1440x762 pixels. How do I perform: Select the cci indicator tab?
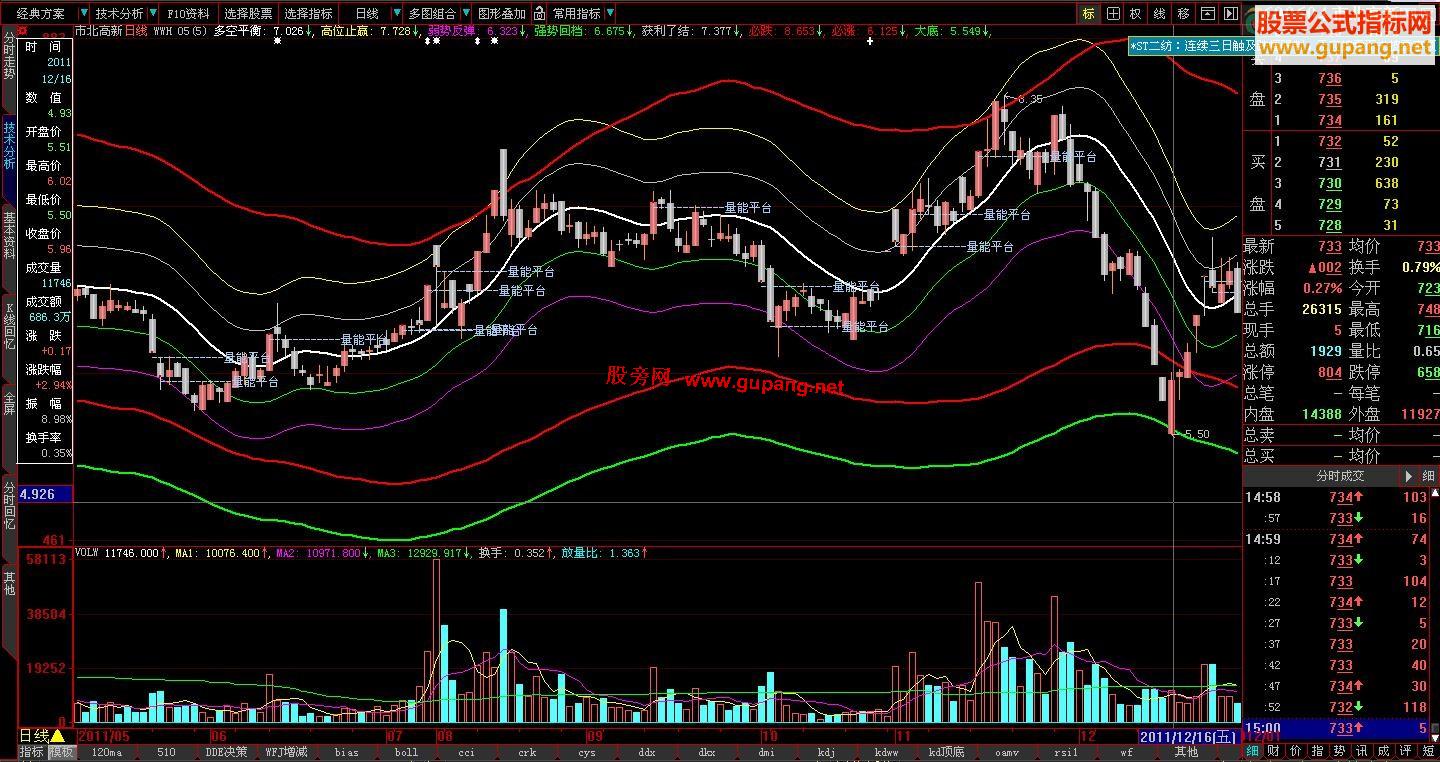tap(466, 752)
